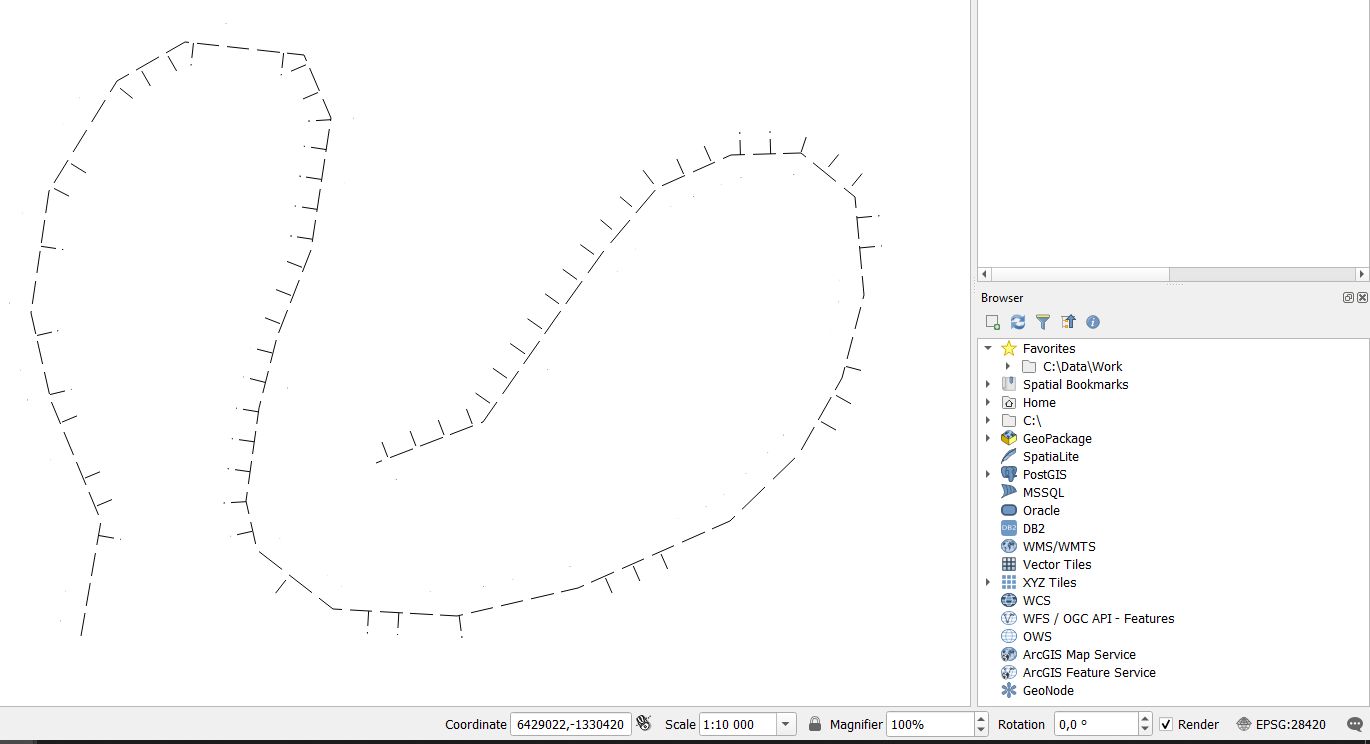
Task: Open the Scale dropdown list
Action: pos(786,724)
